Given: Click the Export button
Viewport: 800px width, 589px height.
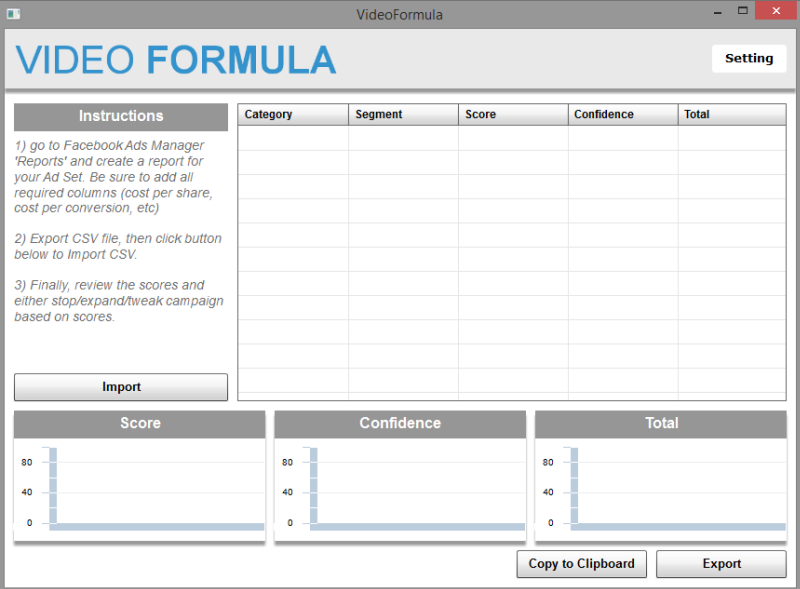Looking at the screenshot, I should click(x=721, y=563).
